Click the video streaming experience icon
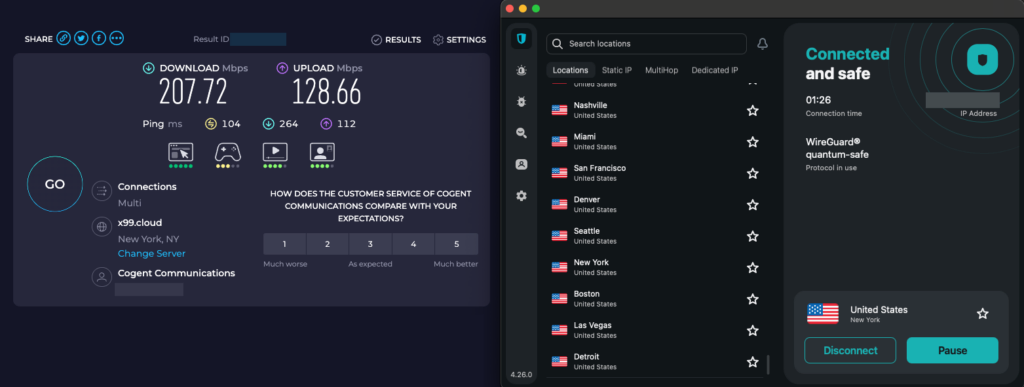The image size is (1024, 387). (x=275, y=152)
